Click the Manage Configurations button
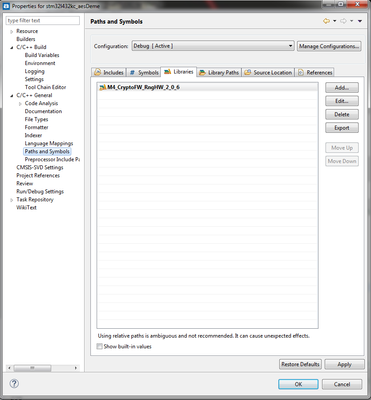 click(x=329, y=46)
